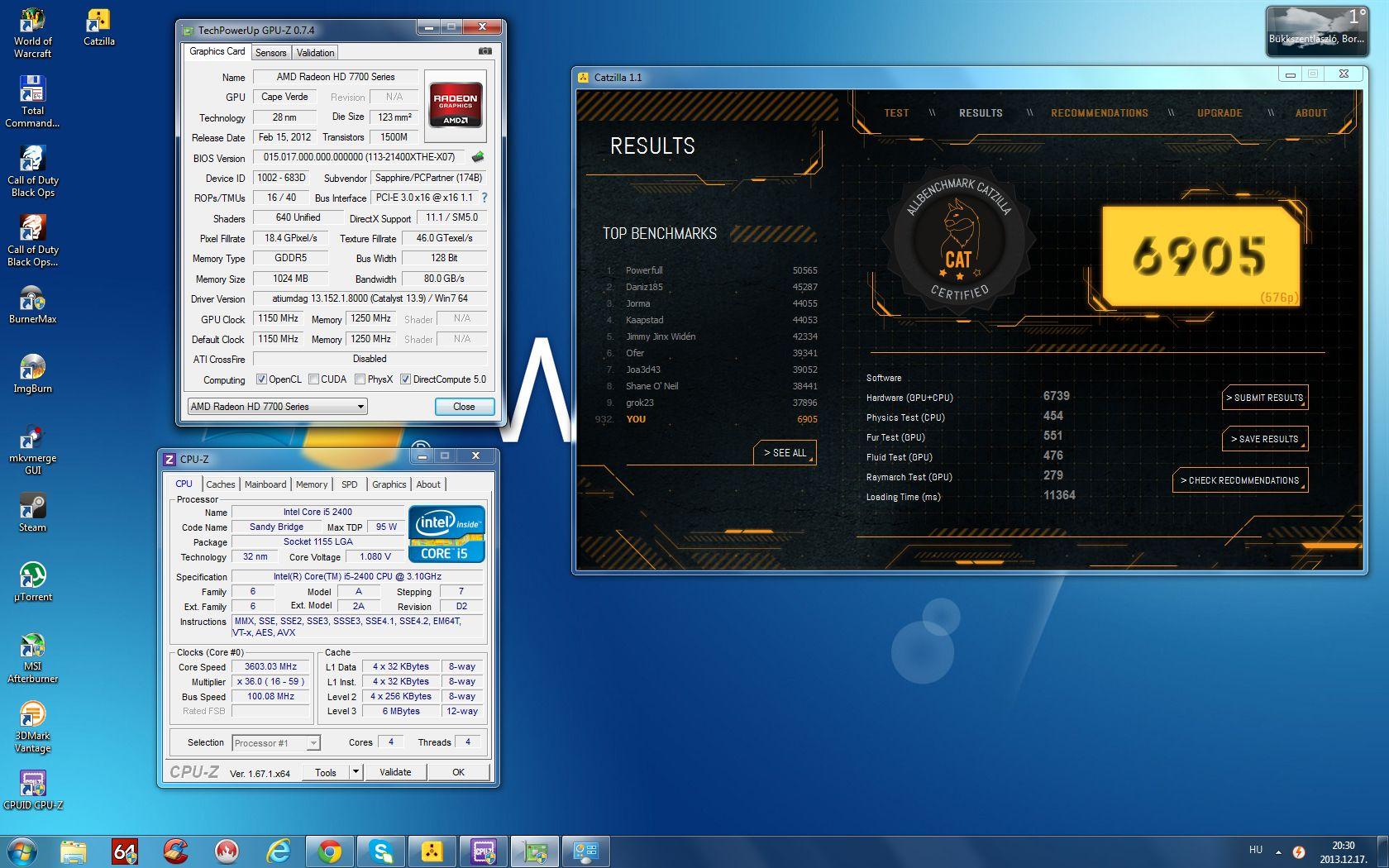The height and width of the screenshot is (868, 1389).
Task: Open World of Warcraft desktop icon
Action: pyautogui.click(x=32, y=32)
